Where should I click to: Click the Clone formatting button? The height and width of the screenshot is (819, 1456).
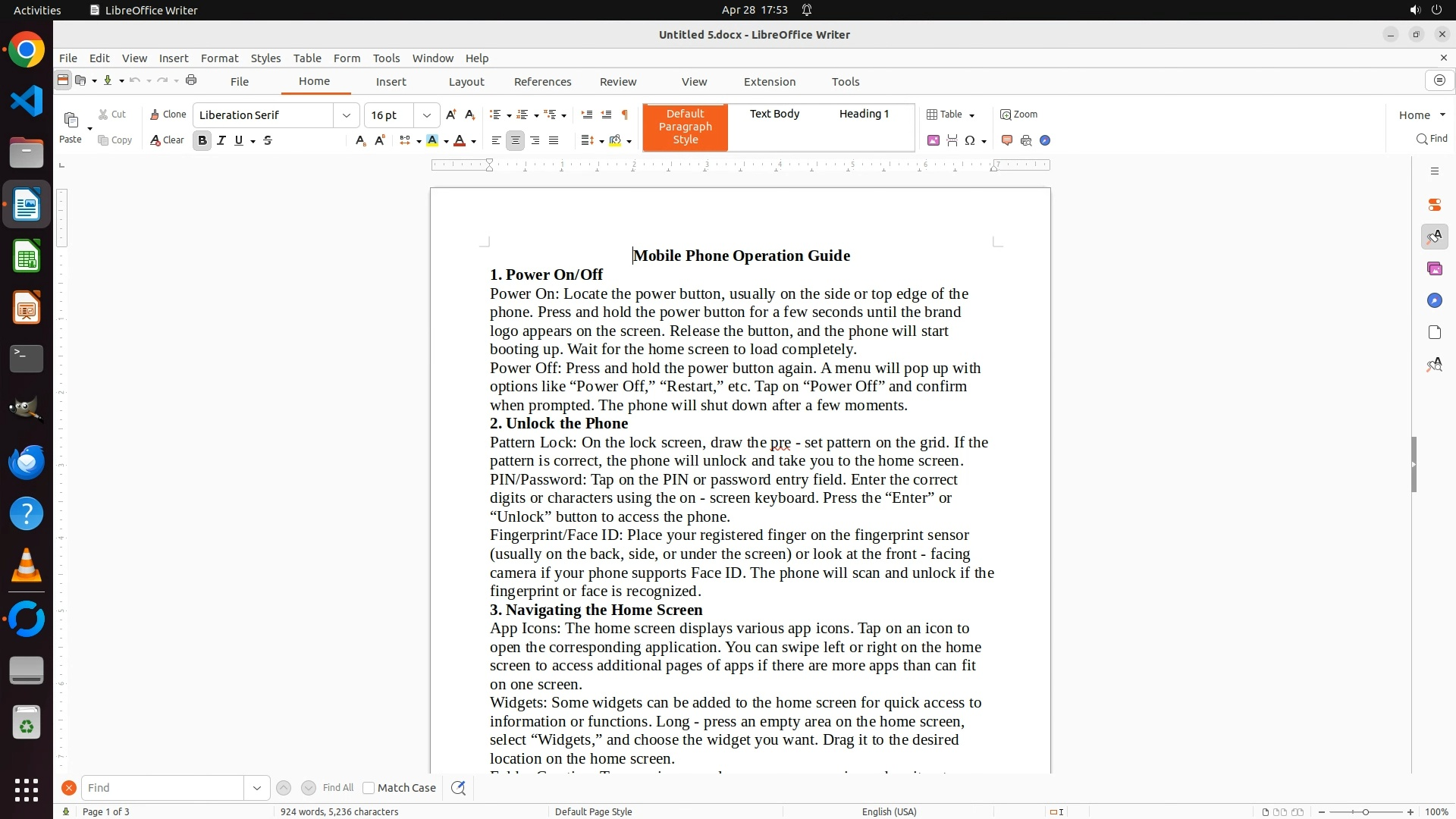[x=168, y=115]
